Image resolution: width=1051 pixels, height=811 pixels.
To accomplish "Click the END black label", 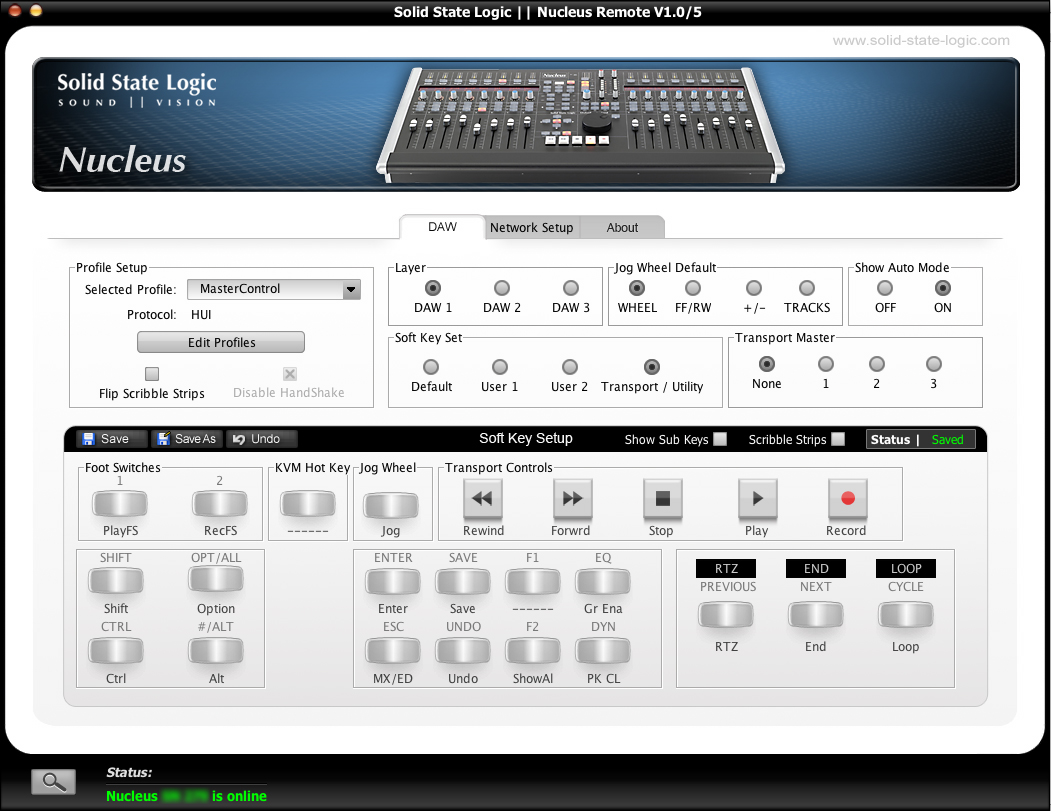I will point(816,568).
